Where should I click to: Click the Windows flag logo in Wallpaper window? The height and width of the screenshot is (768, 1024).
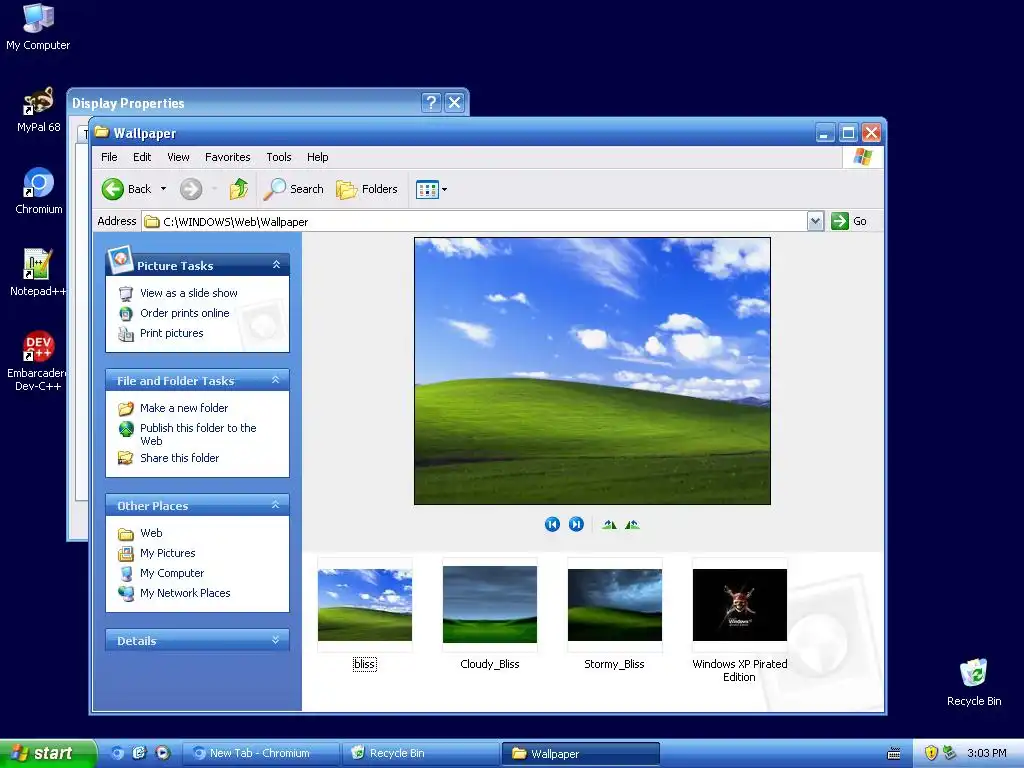click(x=863, y=157)
